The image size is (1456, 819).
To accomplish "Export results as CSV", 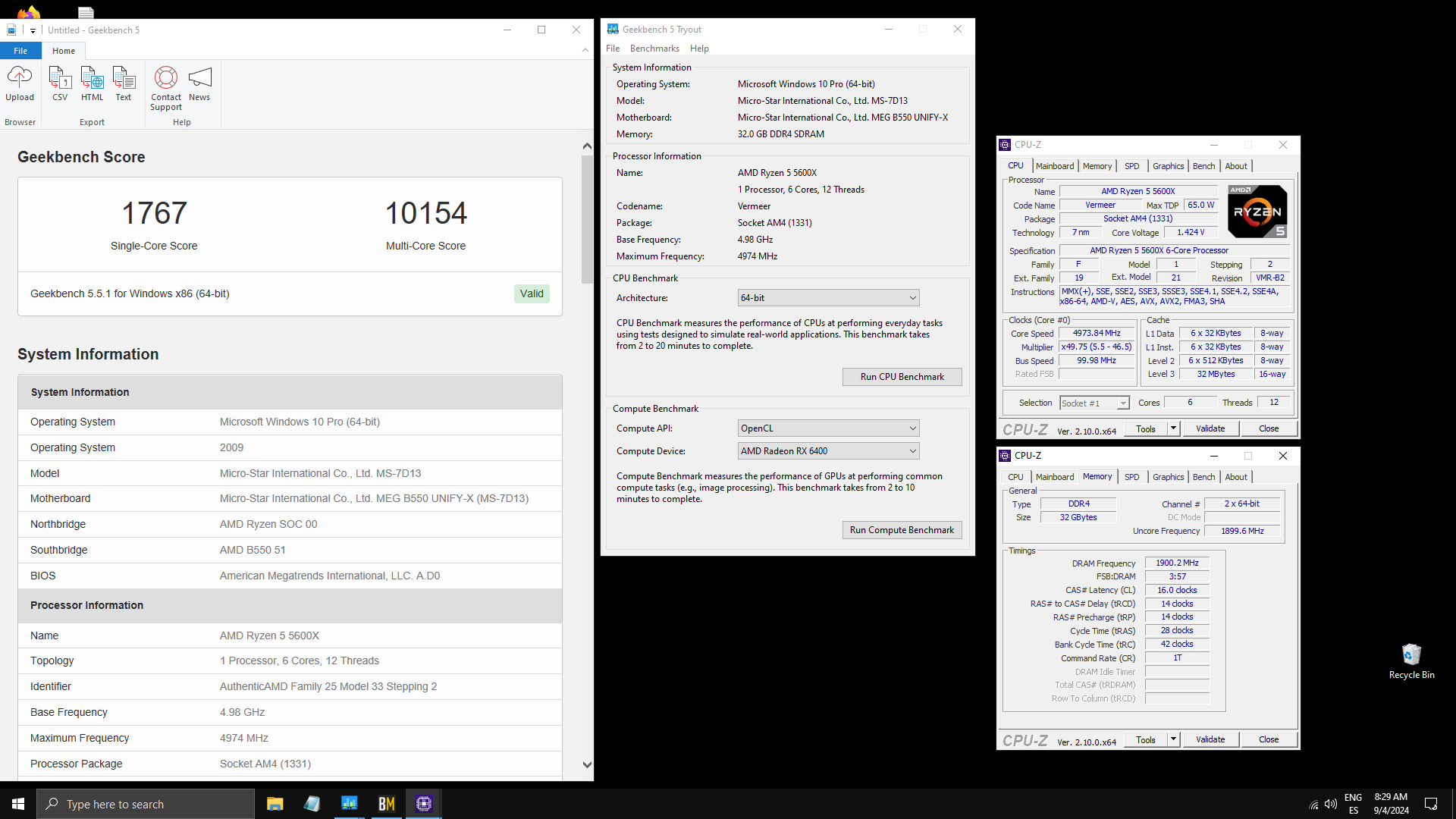I will pos(60,83).
